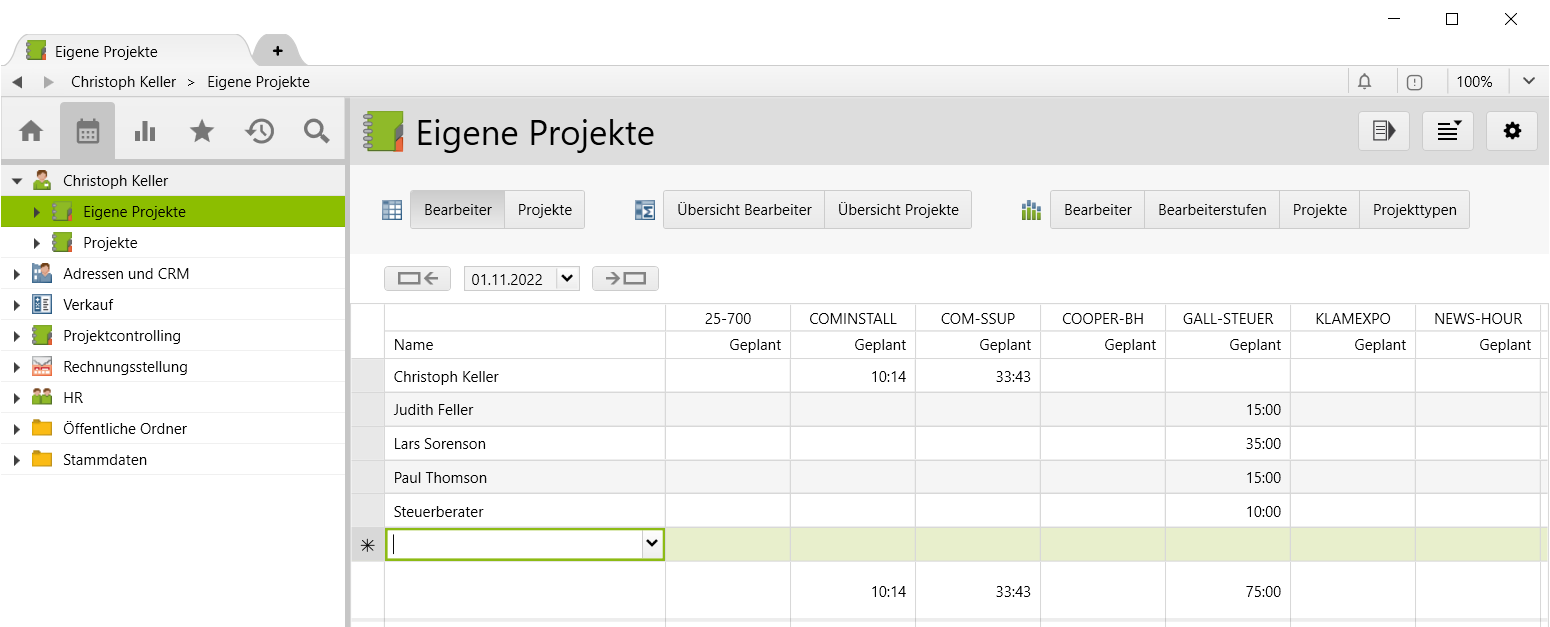
Task: Show favorites via star icon
Action: coord(202,131)
